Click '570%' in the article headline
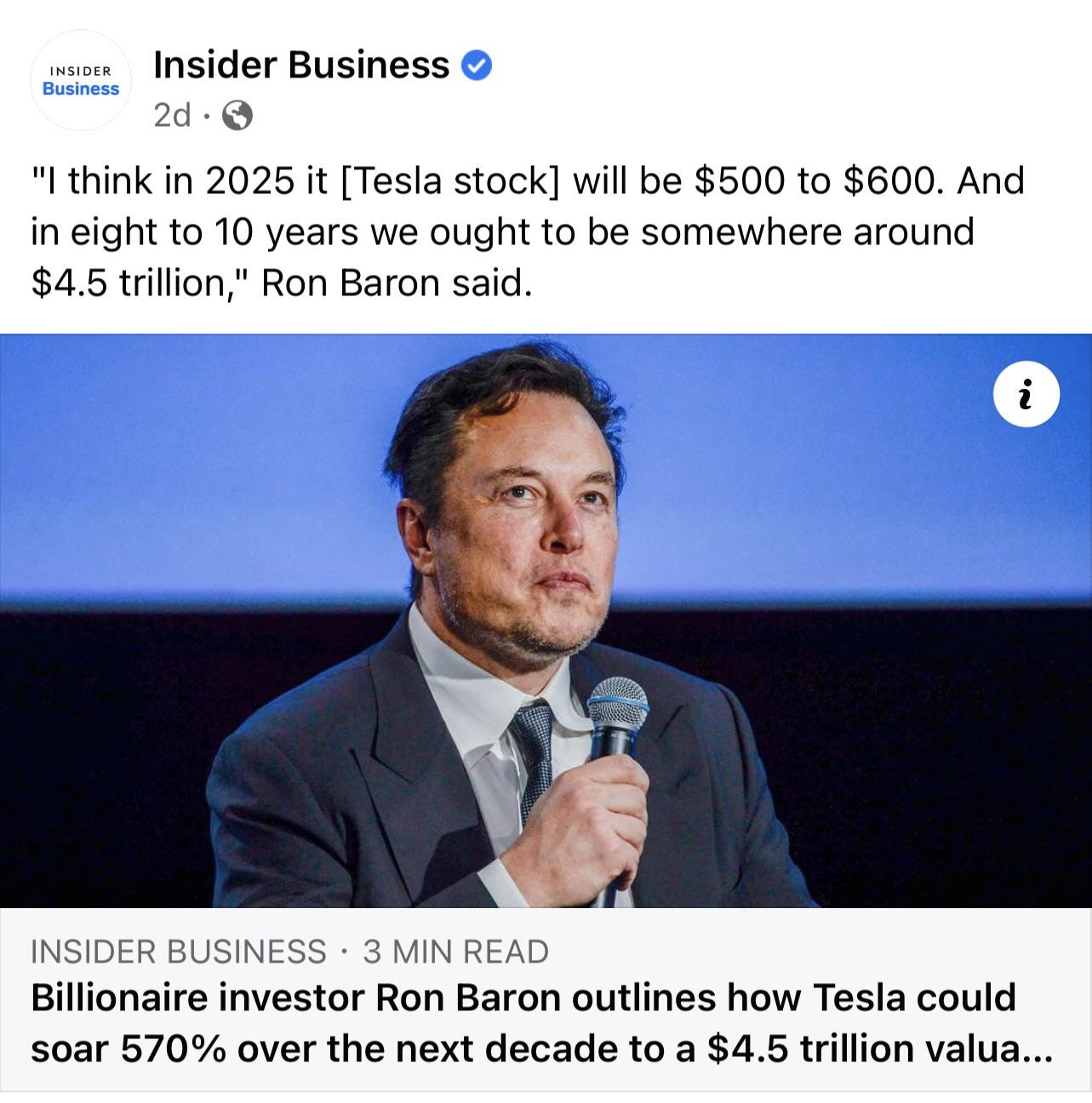The image size is (1092, 1103). (173, 1049)
